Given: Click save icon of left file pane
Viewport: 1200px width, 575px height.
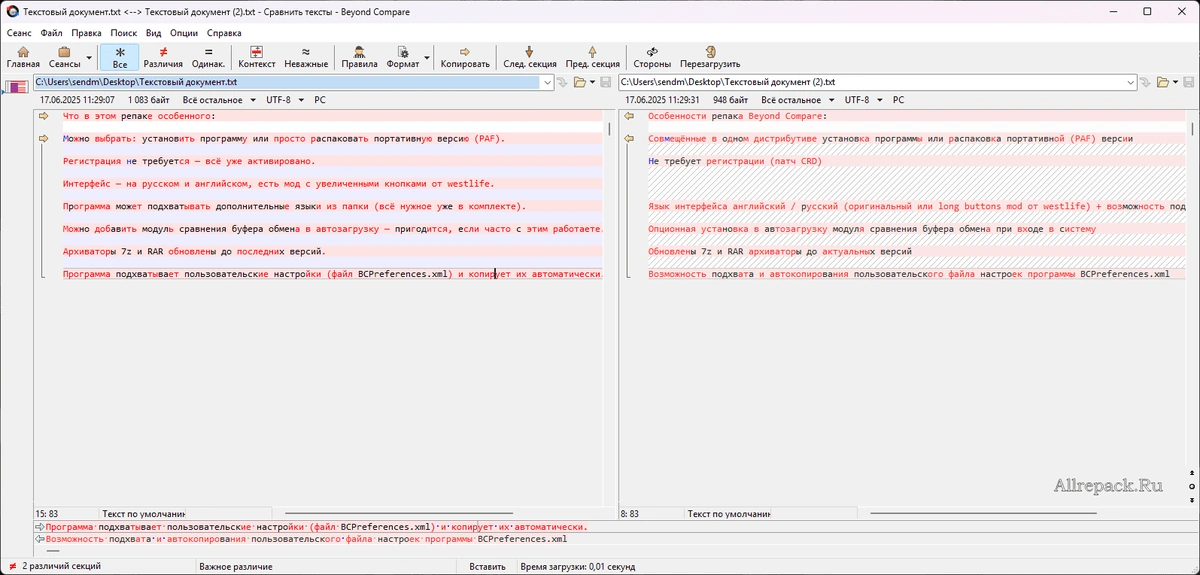Looking at the screenshot, I should pos(605,82).
